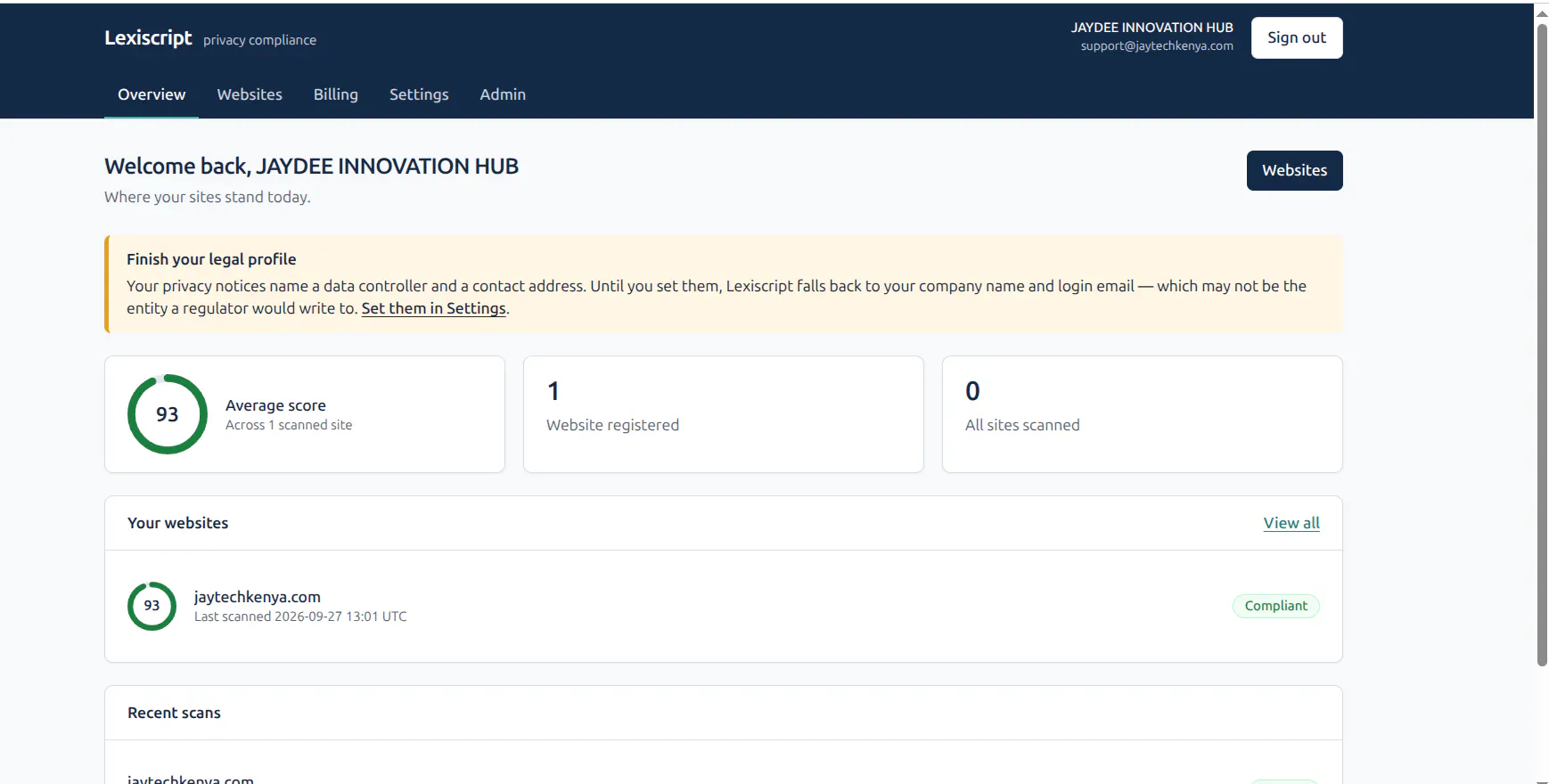Click the Compliant status badge
Viewport: 1549px width, 784px height.
[1276, 606]
